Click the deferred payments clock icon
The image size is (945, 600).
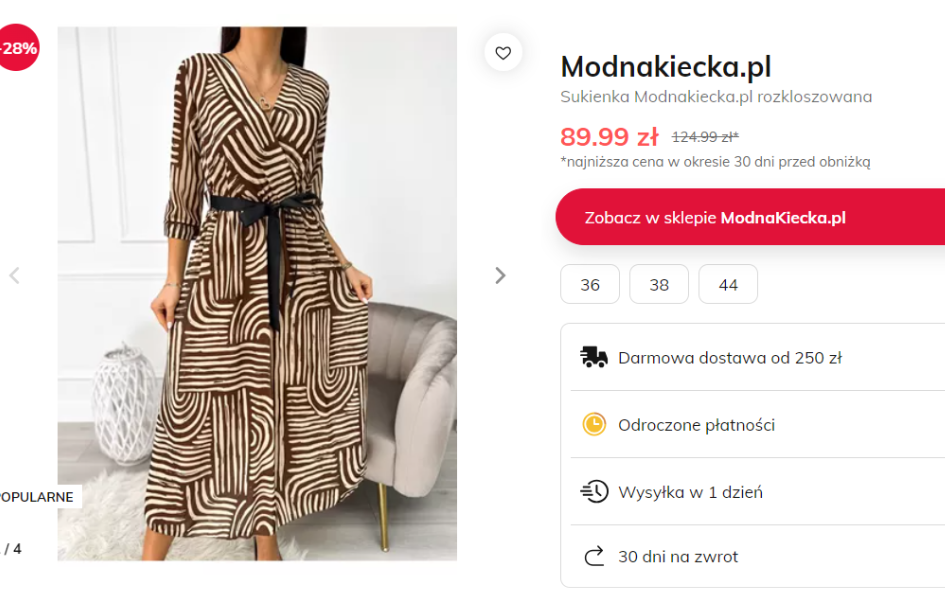coord(594,424)
